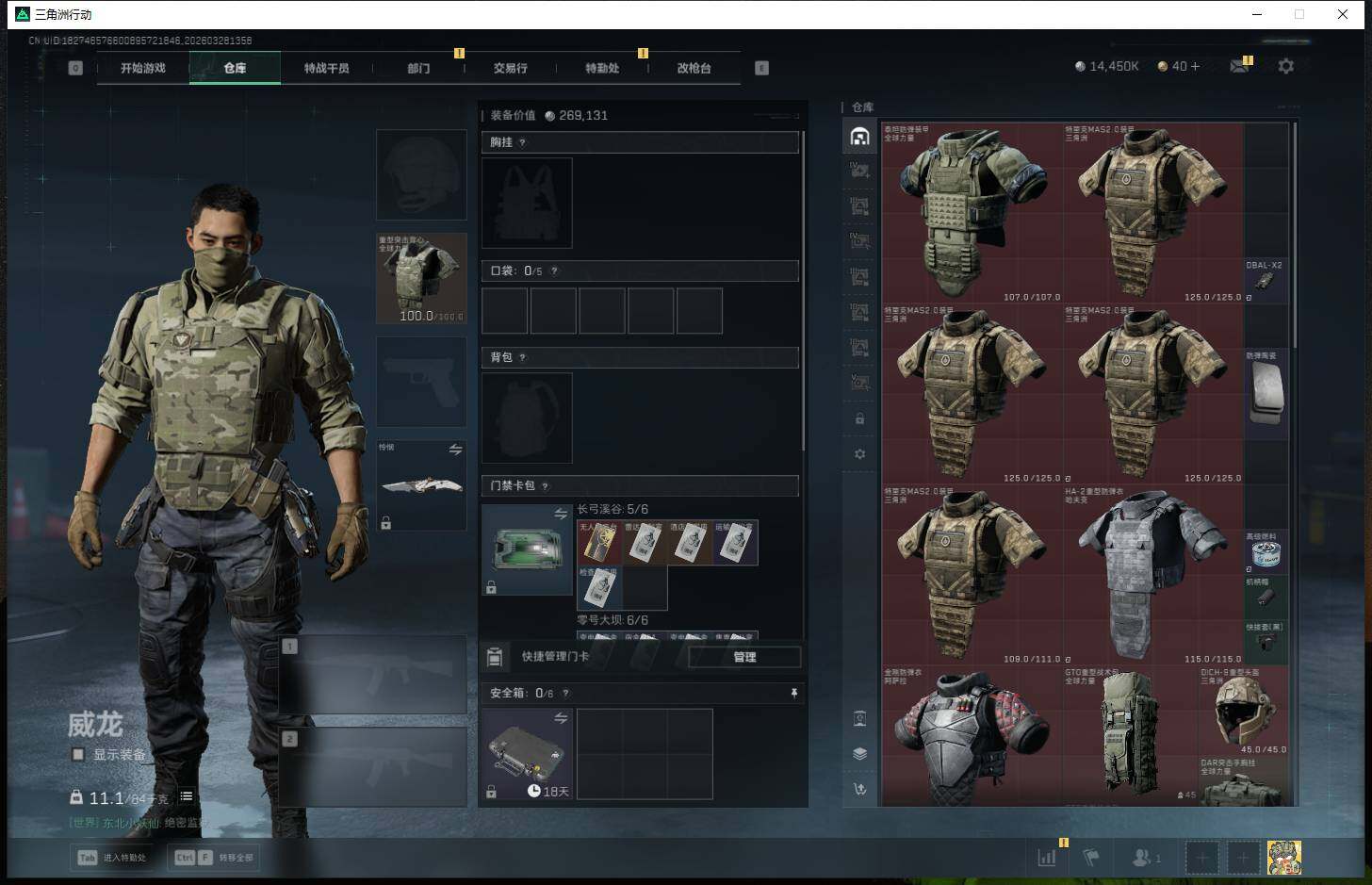Screen dimensions: 1372x885
Task: Click the E next-tab key icon
Action: 761,68
